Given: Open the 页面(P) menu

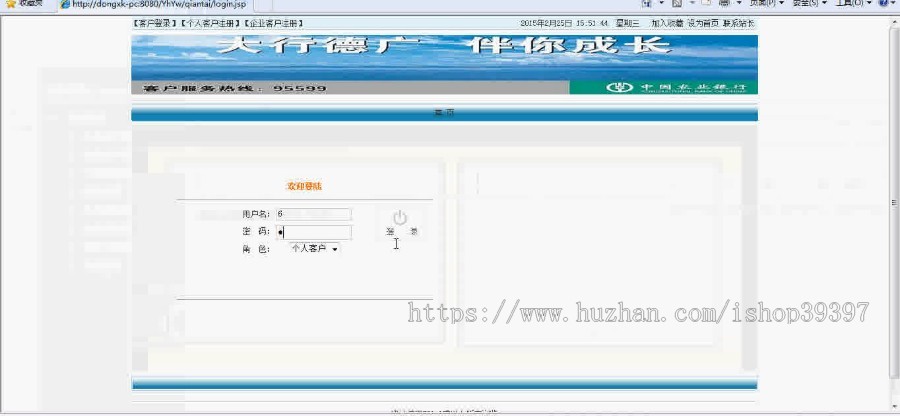Looking at the screenshot, I should pyautogui.click(x=766, y=3).
